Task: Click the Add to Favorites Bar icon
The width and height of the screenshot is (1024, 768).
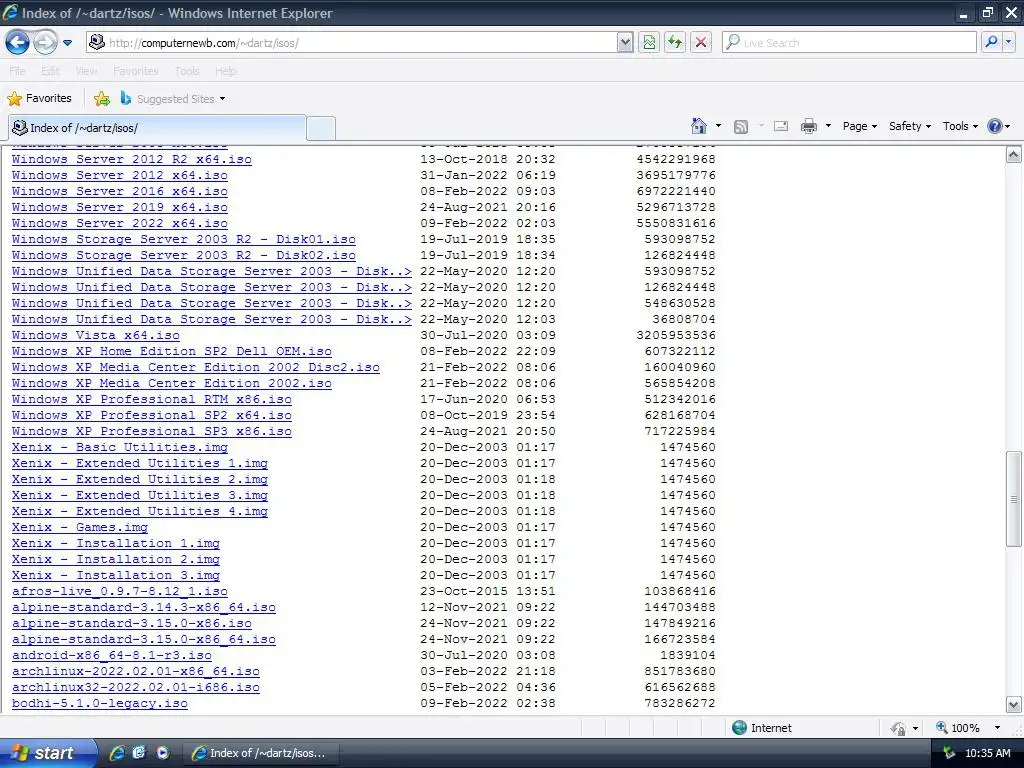Action: click(102, 99)
